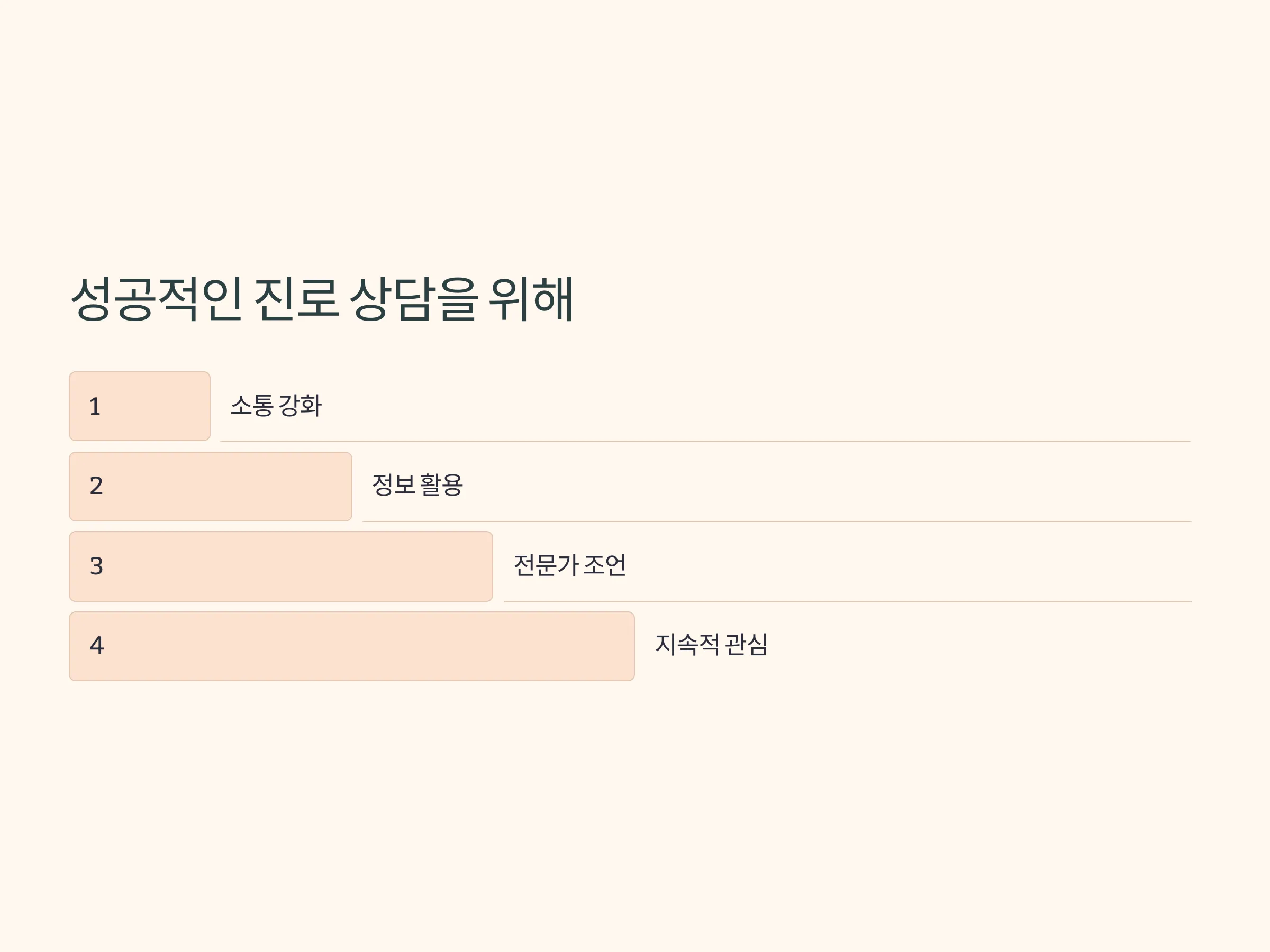1270x952 pixels.
Task: Select the 정보 활용 text
Action: tap(418, 485)
